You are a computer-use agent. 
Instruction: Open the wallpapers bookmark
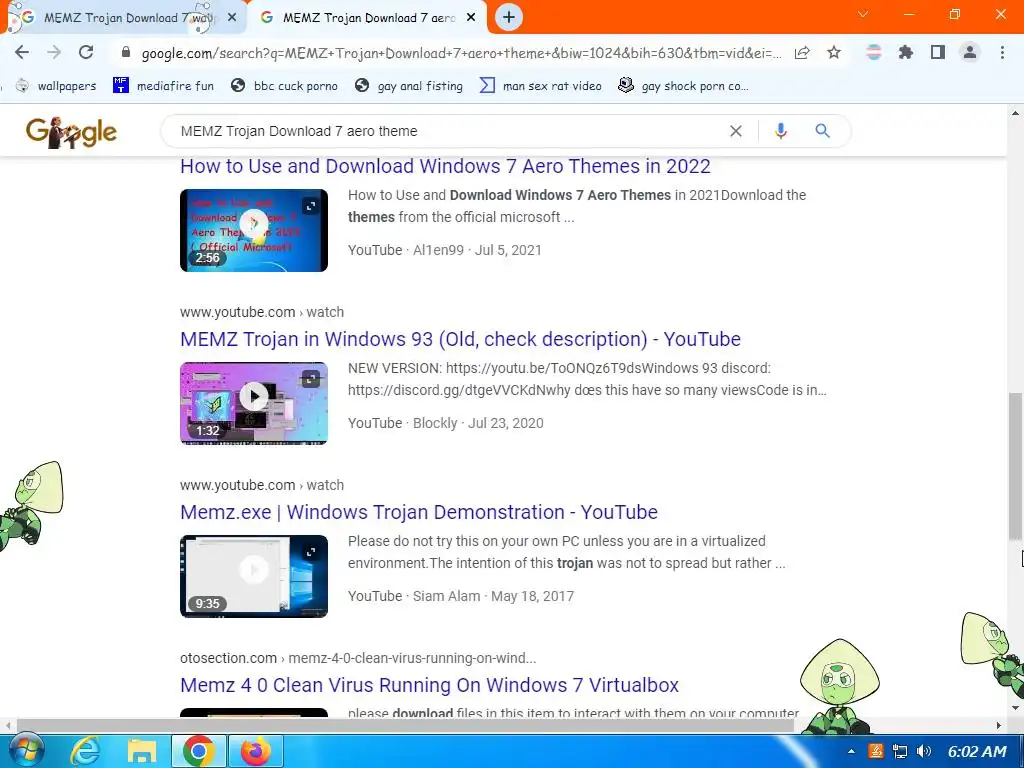(x=56, y=86)
